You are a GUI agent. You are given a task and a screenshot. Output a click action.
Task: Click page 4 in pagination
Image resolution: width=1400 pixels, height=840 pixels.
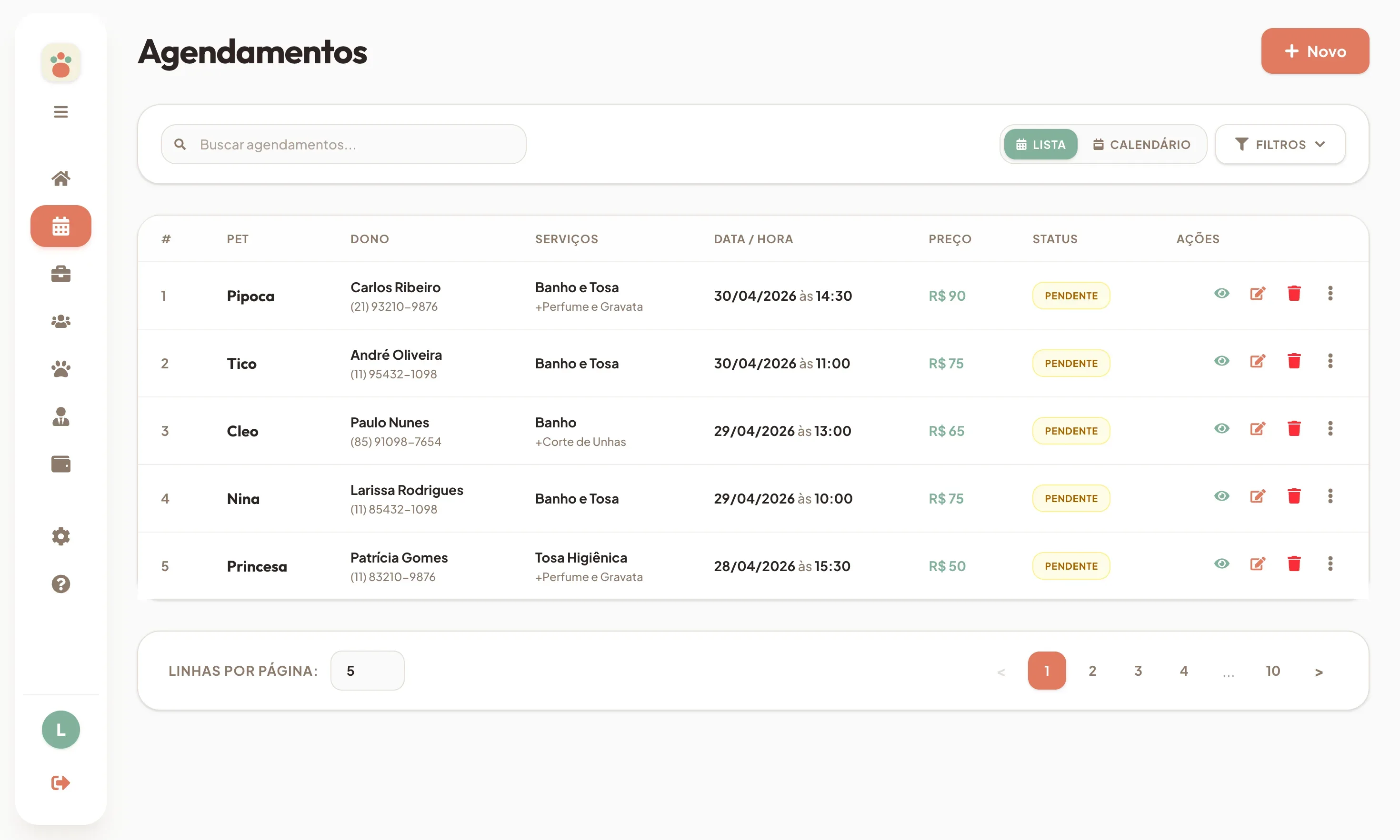(x=1184, y=671)
